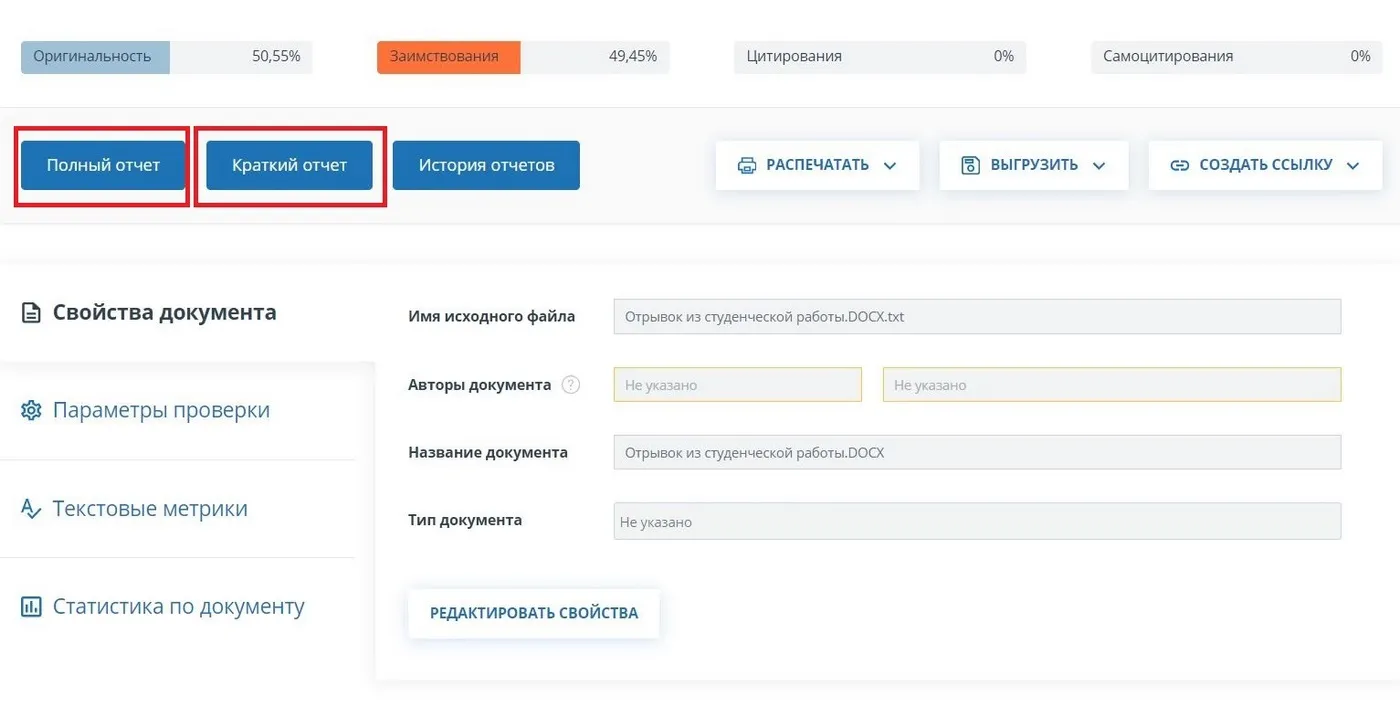Open the Тип документа field
Viewport: 1400px width, 728px height.
click(x=977, y=521)
